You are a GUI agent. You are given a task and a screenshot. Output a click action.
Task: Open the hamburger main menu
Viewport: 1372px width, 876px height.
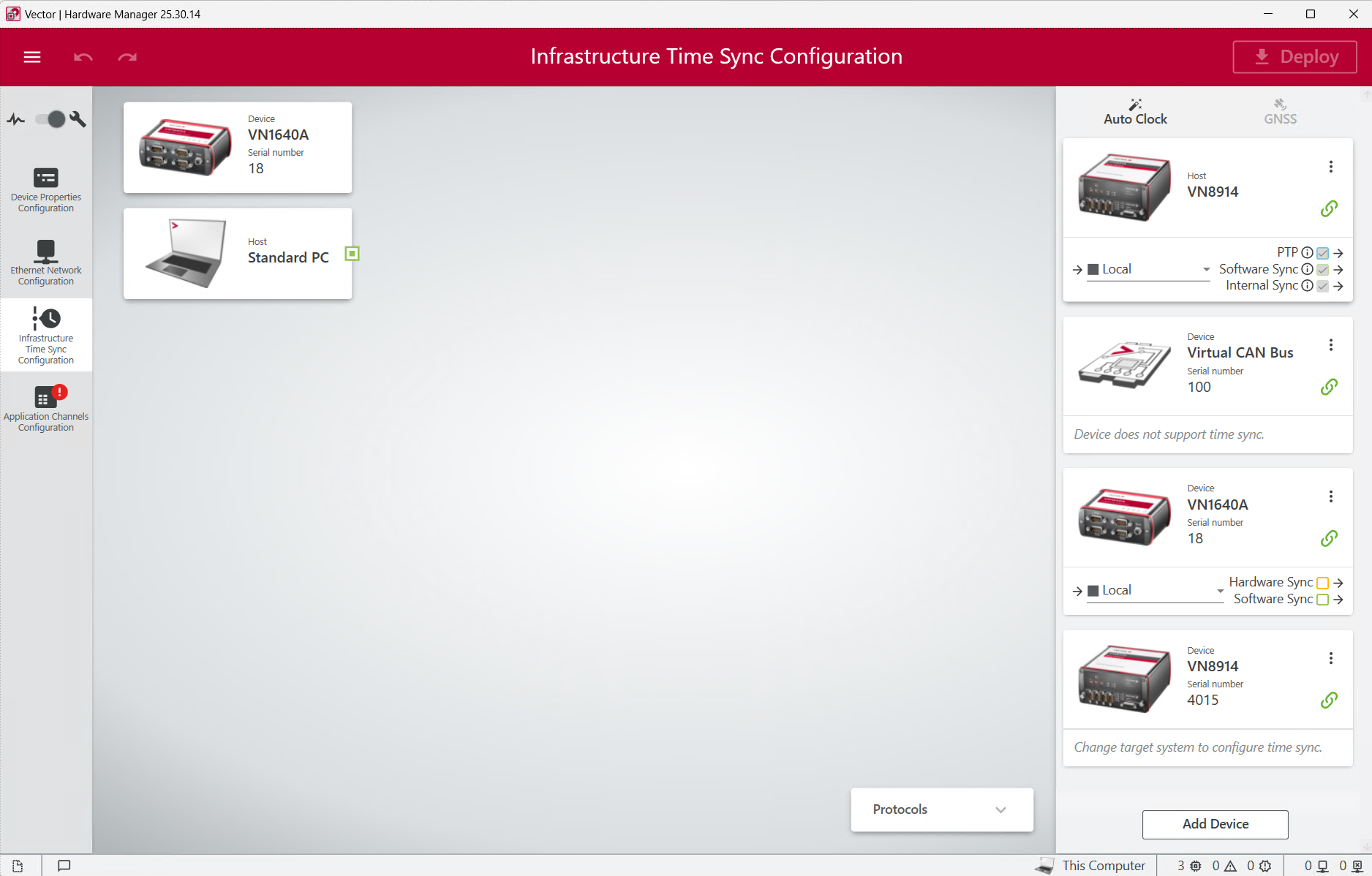point(32,57)
